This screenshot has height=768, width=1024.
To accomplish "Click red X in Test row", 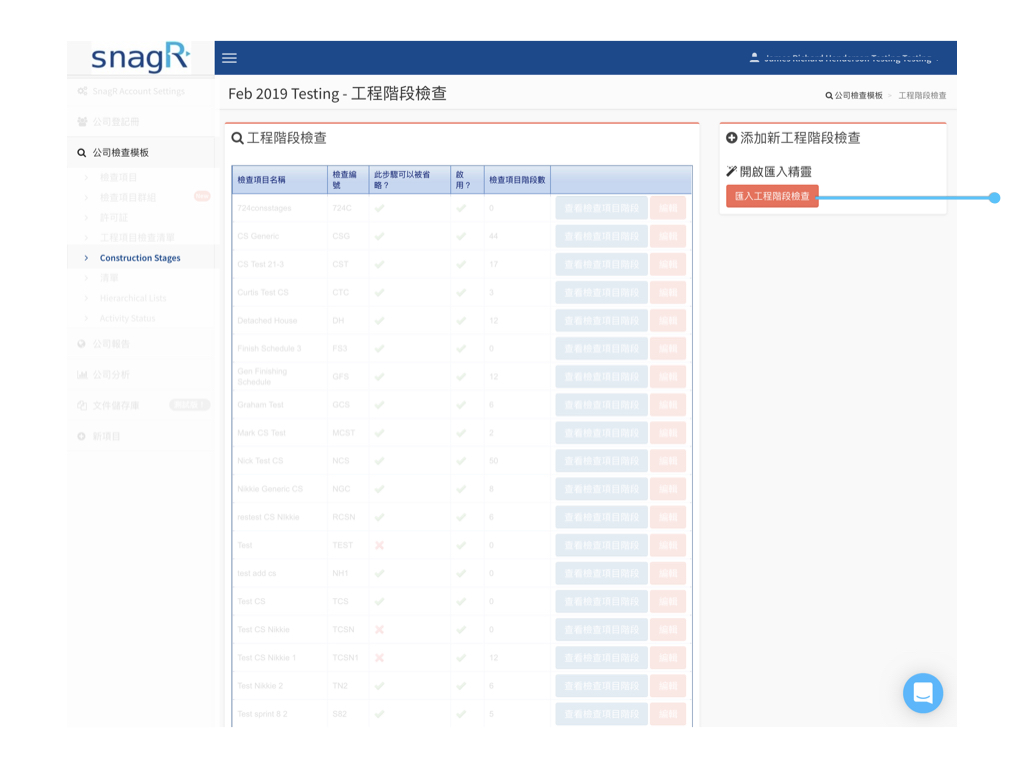I will coord(379,545).
